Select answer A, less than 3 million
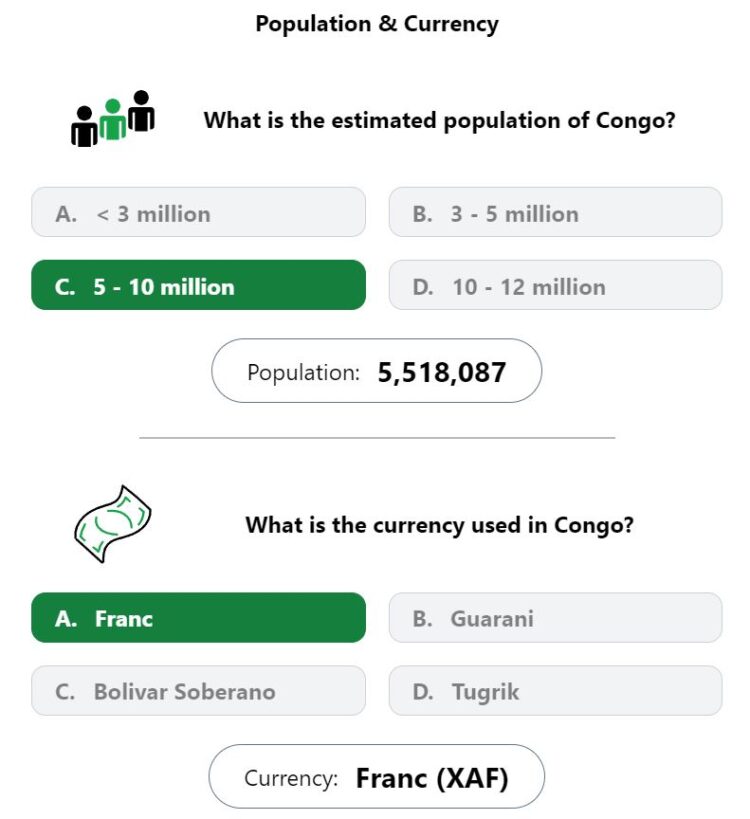 pos(198,212)
